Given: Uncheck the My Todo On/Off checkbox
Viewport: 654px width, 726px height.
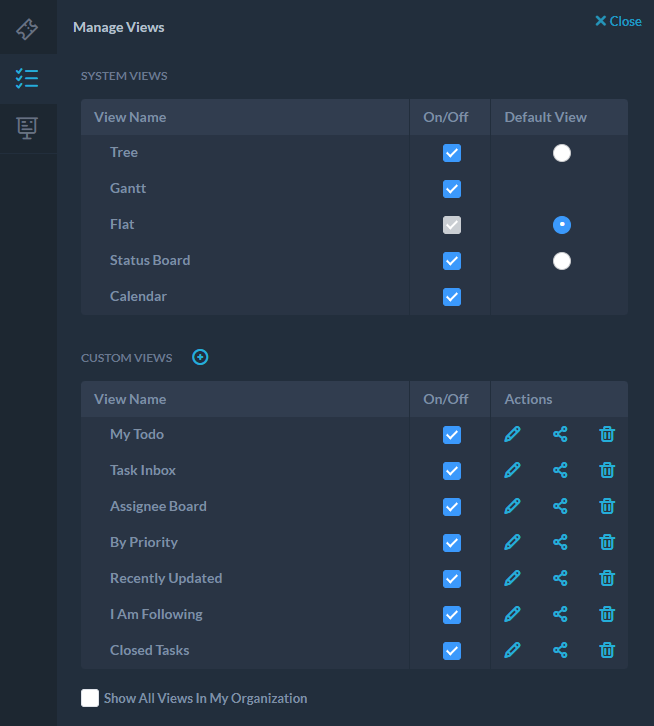Looking at the screenshot, I should (x=452, y=435).
